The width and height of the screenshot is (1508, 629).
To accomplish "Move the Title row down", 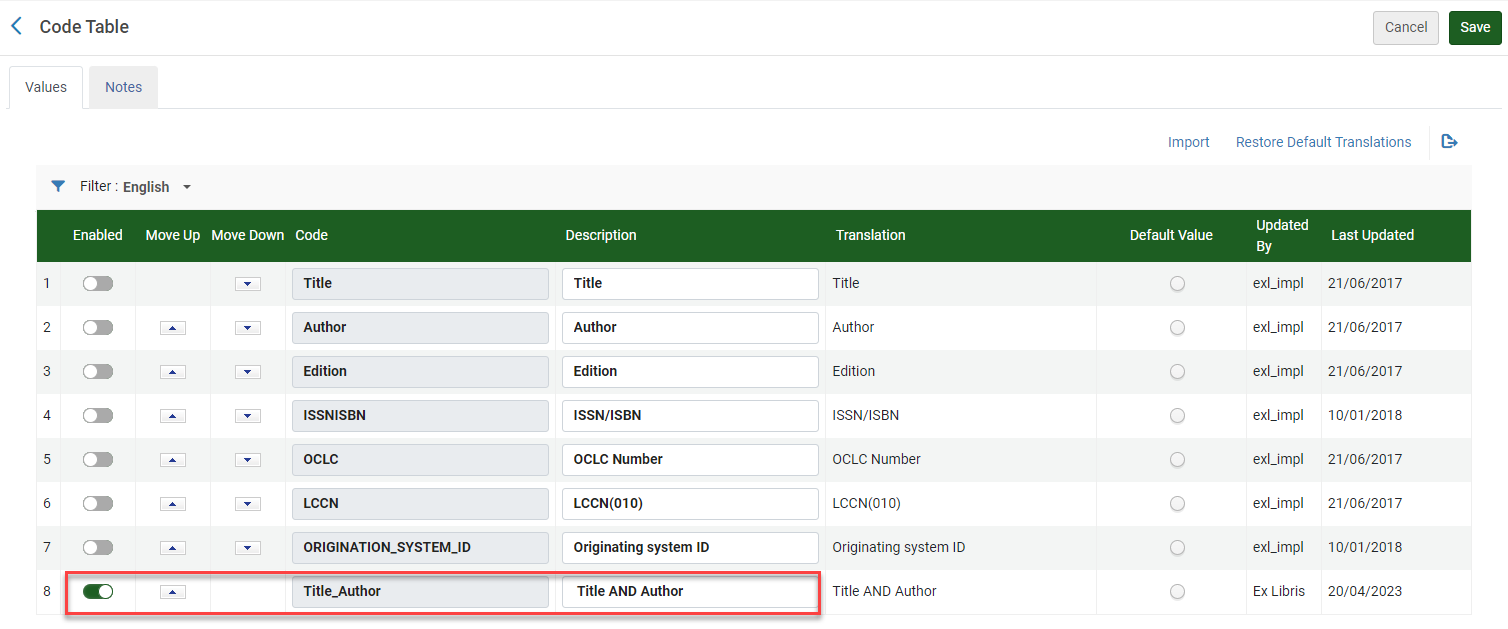I will coord(248,284).
